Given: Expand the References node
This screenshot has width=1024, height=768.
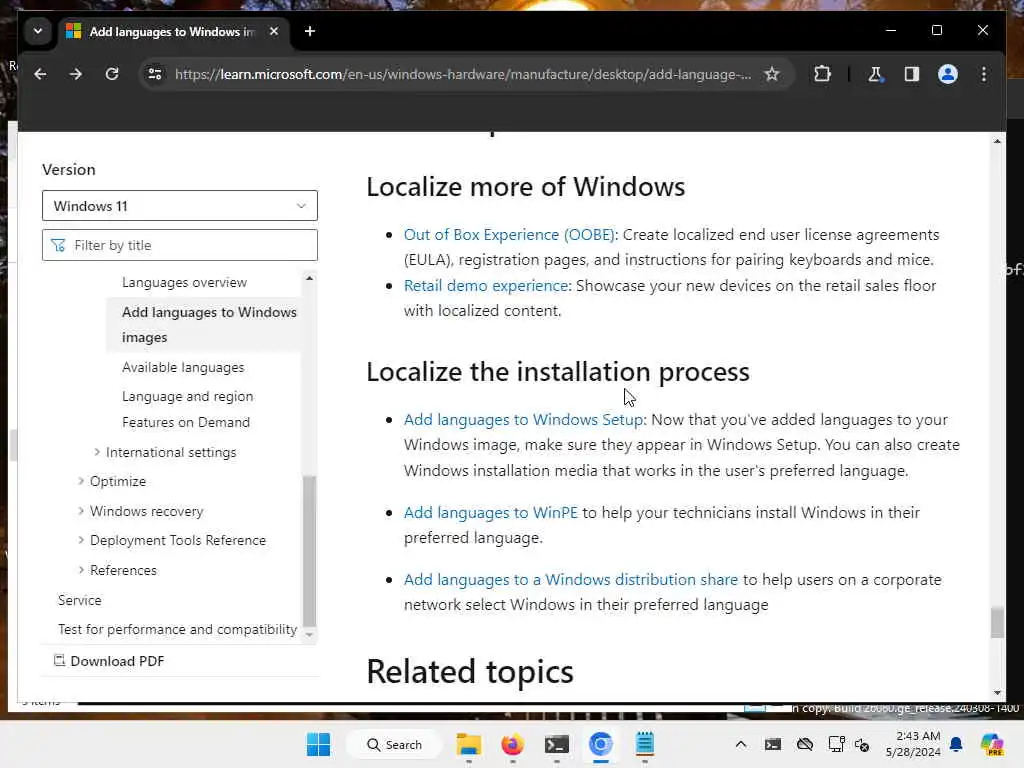Looking at the screenshot, I should pos(81,570).
